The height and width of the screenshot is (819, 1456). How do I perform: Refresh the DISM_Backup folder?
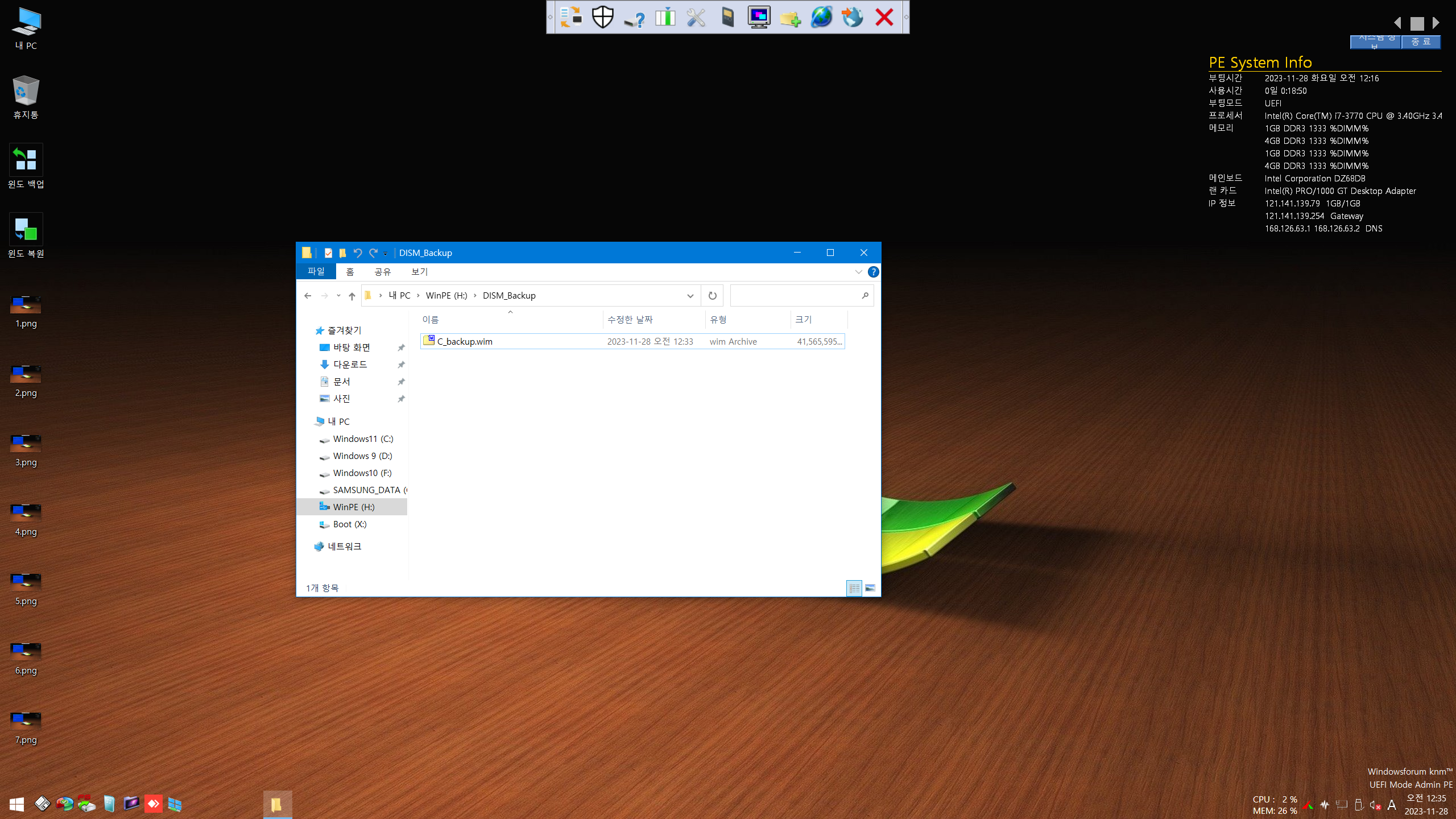(712, 296)
